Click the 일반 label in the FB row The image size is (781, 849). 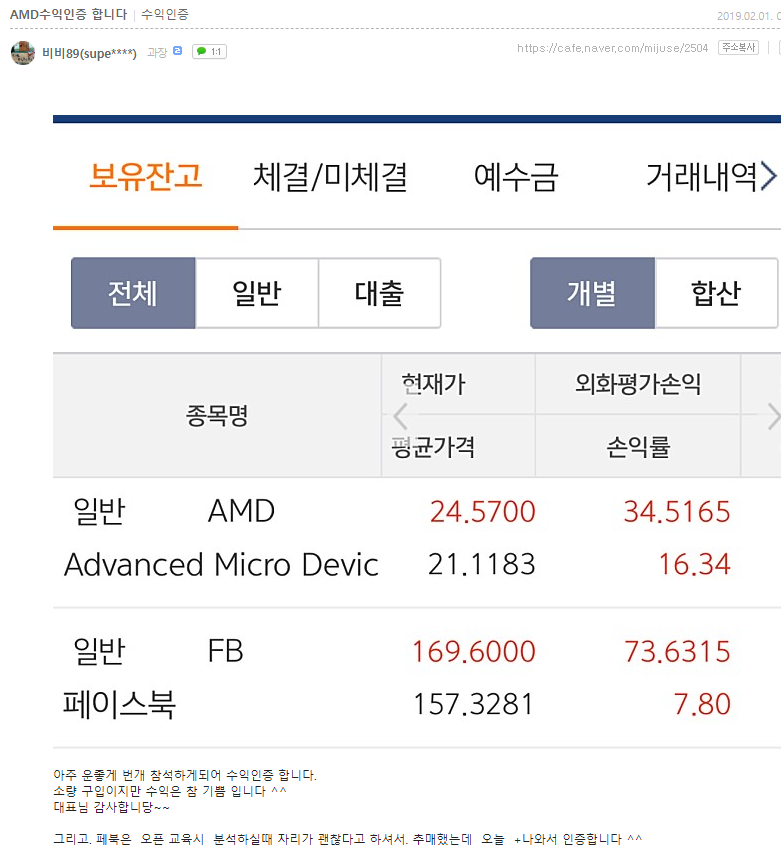click(99, 651)
